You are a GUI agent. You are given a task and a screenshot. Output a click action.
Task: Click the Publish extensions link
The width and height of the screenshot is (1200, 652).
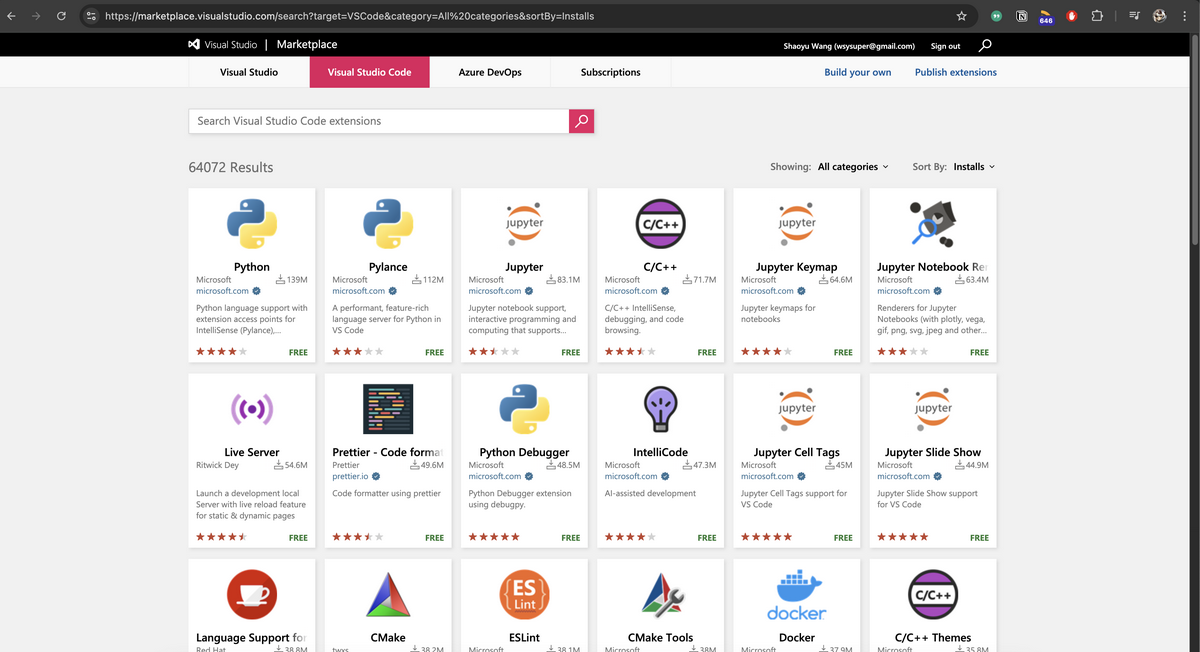point(956,73)
